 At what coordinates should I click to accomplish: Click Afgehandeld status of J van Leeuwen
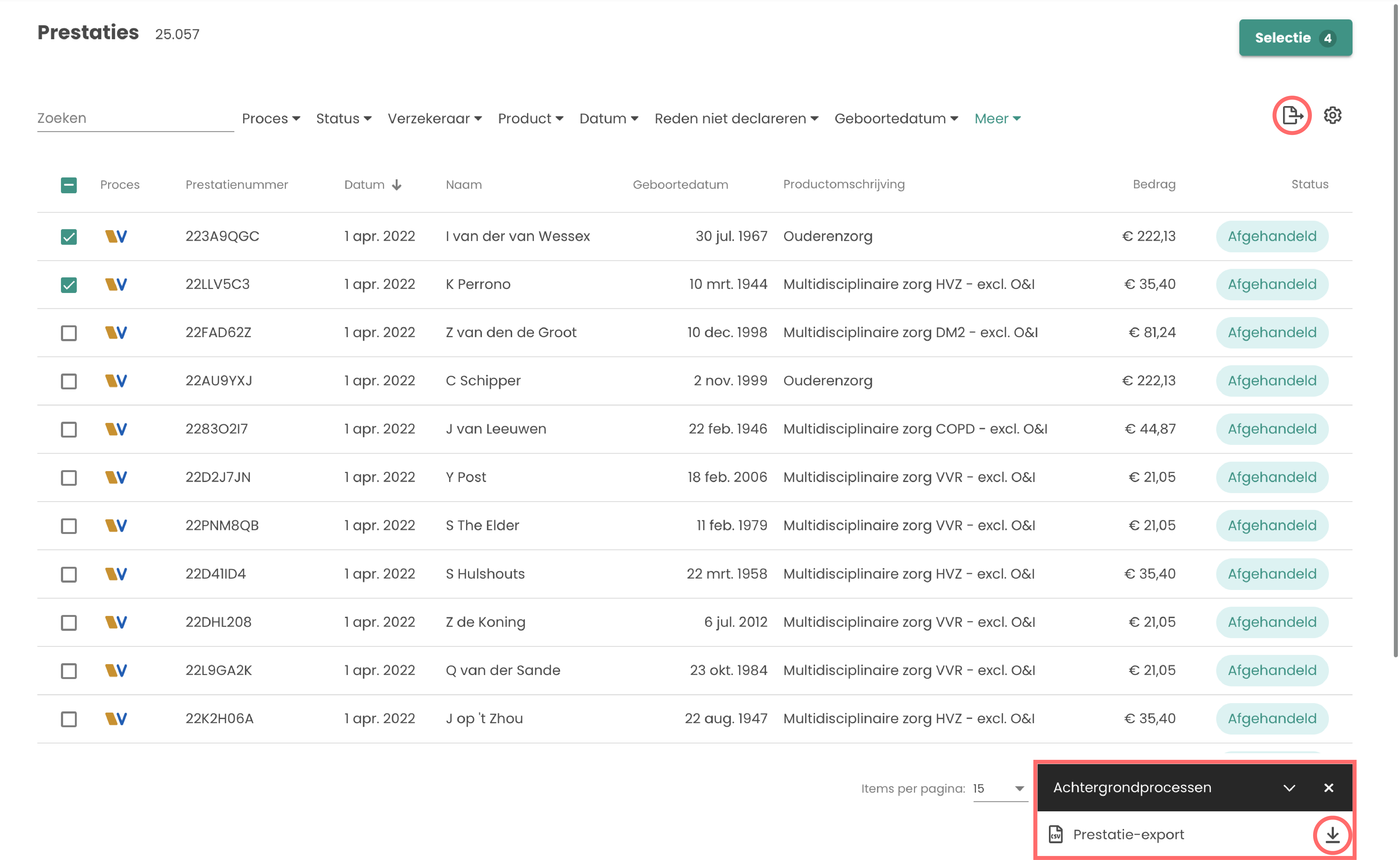click(x=1271, y=429)
